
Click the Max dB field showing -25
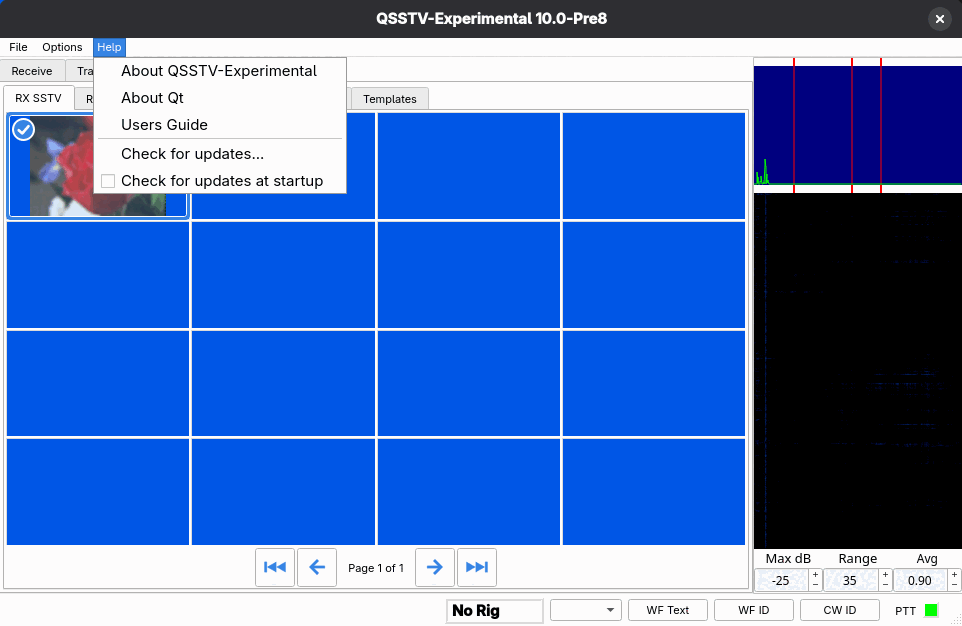point(782,581)
